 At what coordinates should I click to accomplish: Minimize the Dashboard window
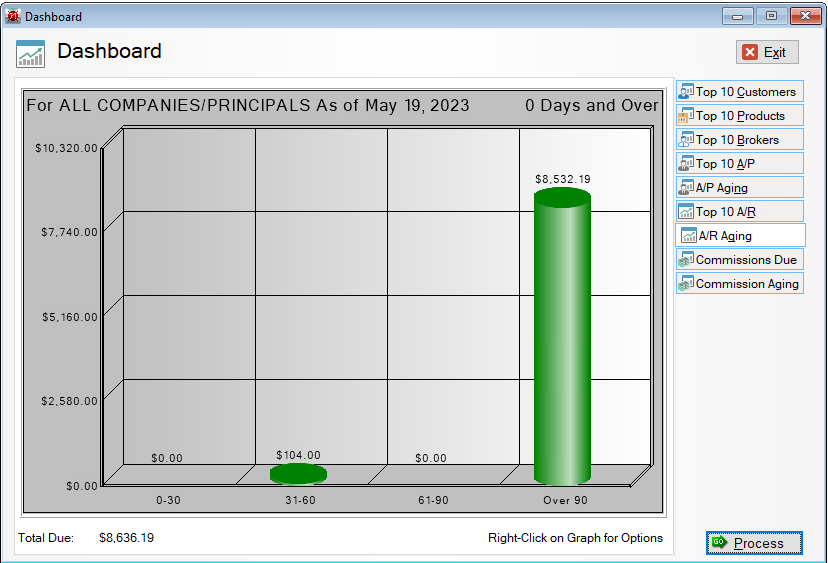[x=737, y=16]
